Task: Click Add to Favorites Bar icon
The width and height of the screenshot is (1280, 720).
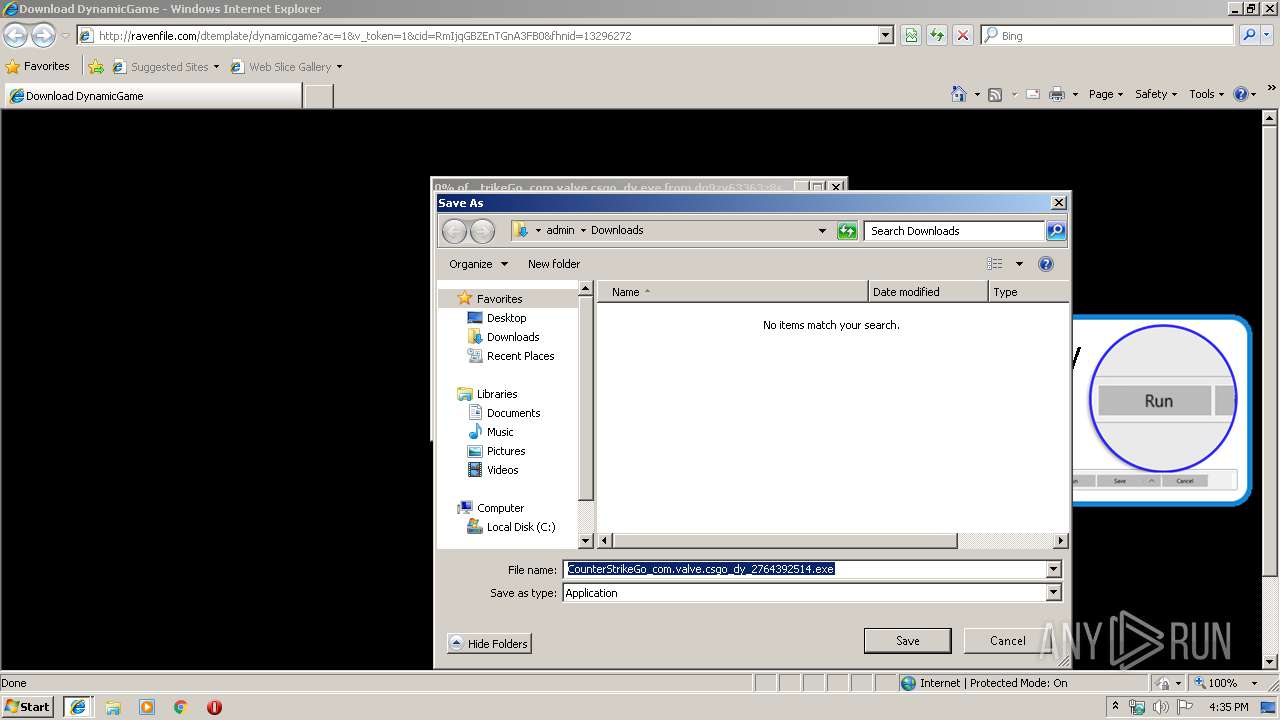Action: point(96,67)
